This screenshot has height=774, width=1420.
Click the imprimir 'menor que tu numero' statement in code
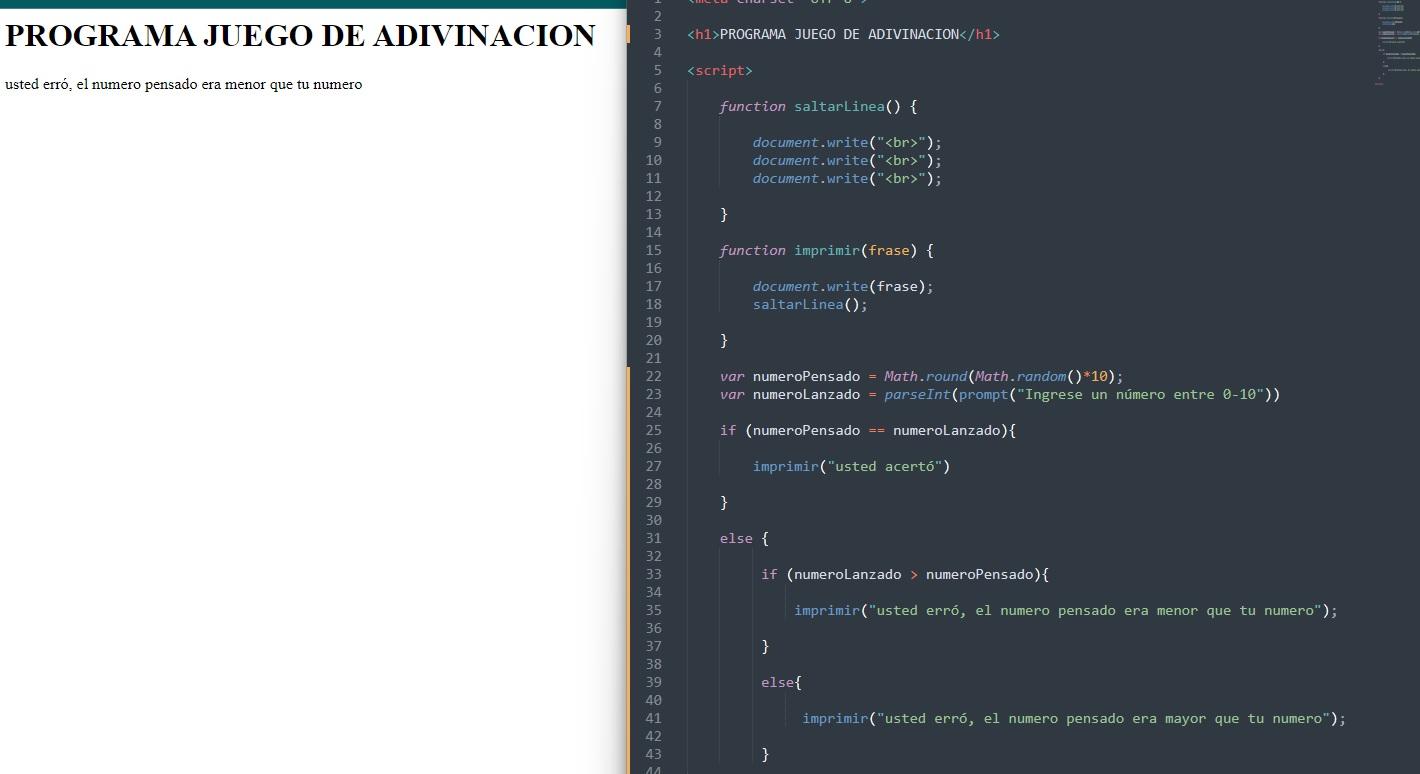(x=1066, y=610)
